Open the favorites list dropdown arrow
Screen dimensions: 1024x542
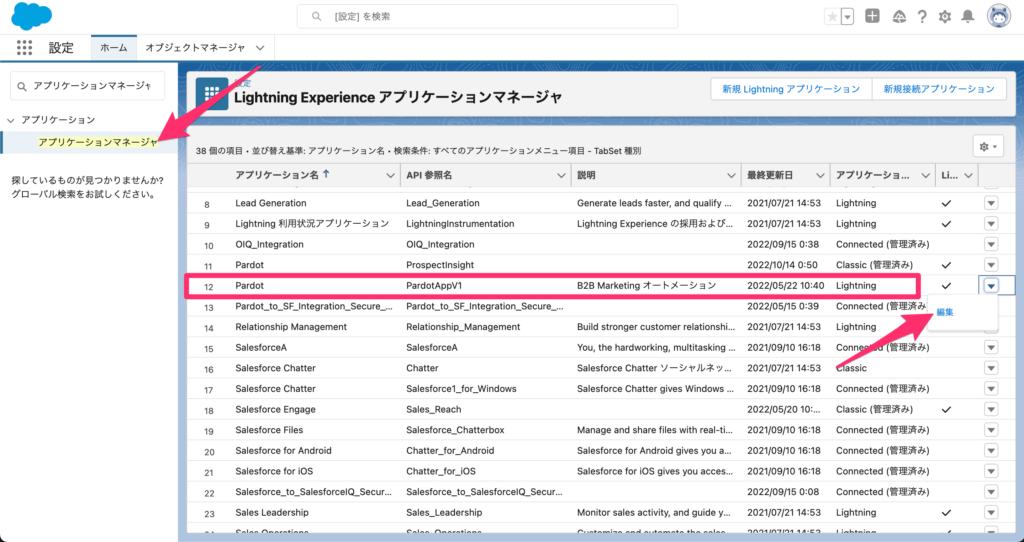click(x=848, y=17)
